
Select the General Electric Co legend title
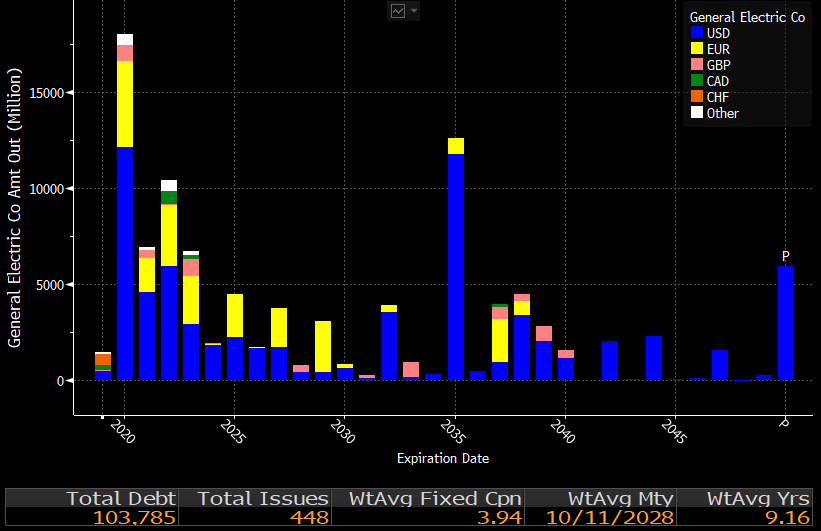(747, 17)
